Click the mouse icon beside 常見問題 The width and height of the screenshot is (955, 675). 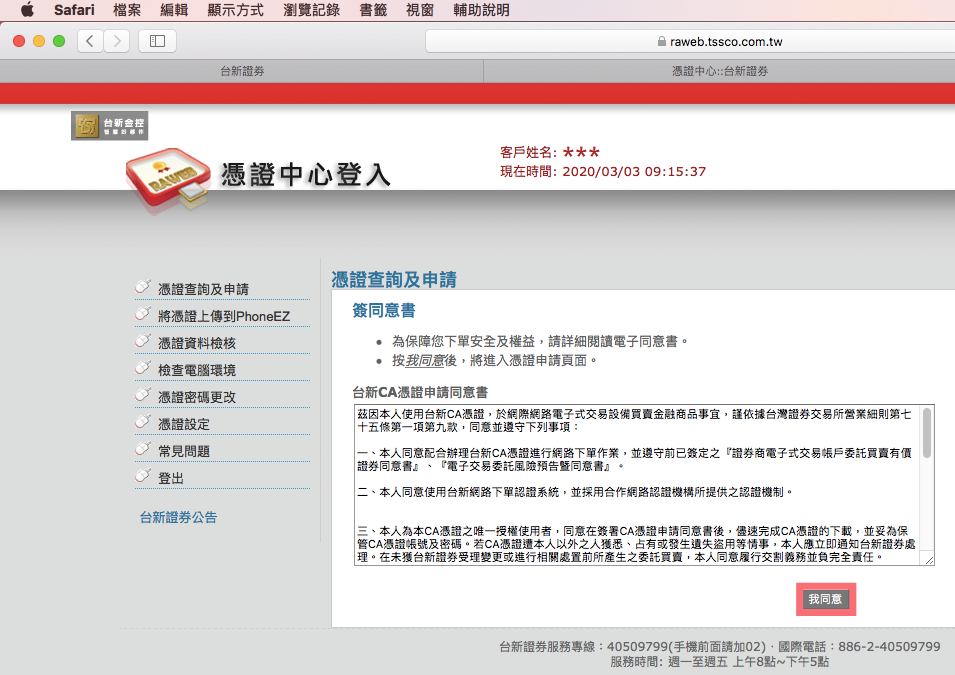(143, 448)
